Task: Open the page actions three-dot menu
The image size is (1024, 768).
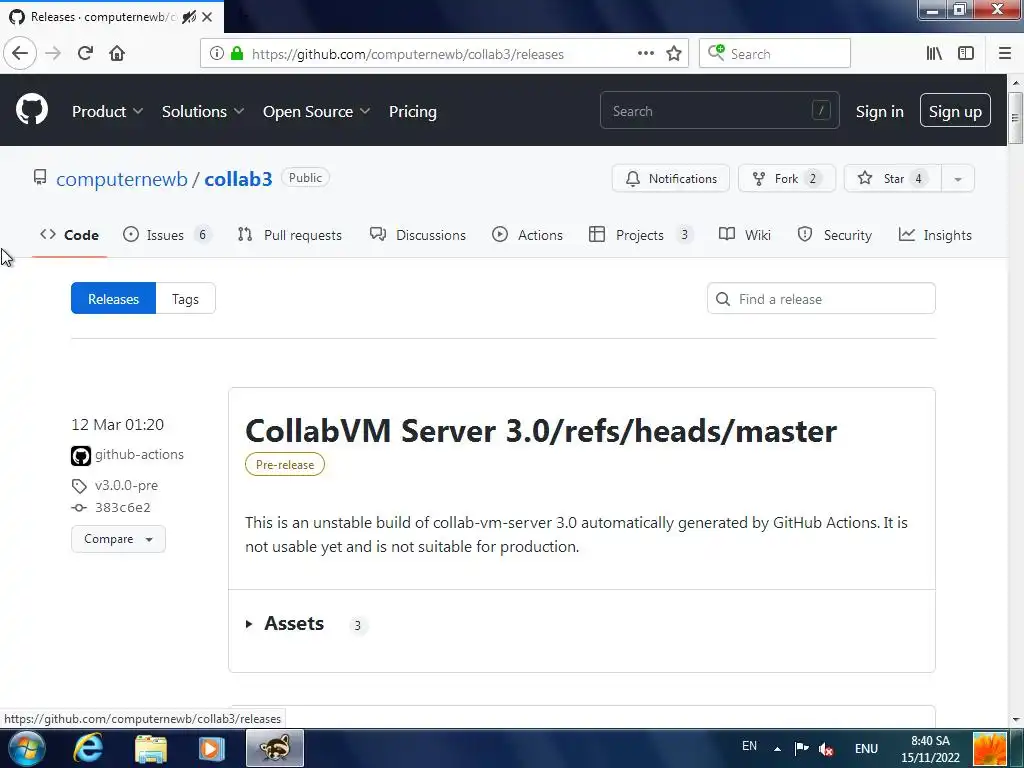Action: 646,54
